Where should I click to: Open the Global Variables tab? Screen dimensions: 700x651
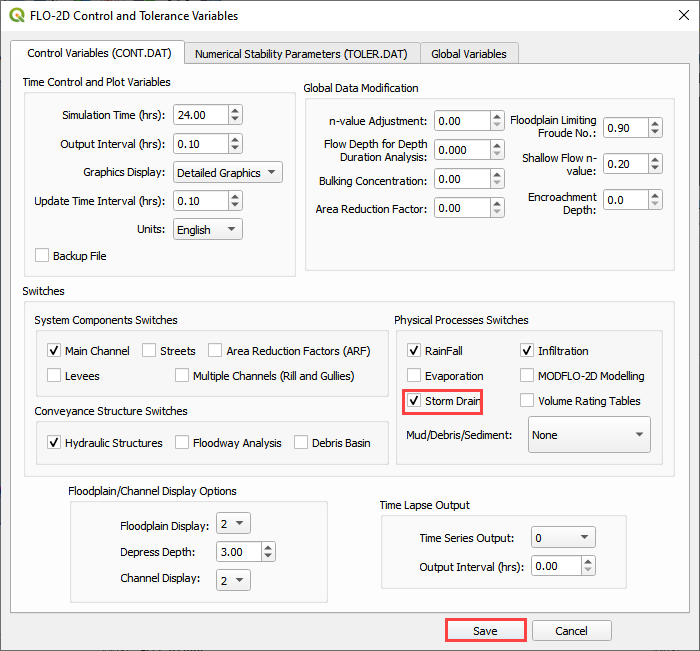[468, 54]
